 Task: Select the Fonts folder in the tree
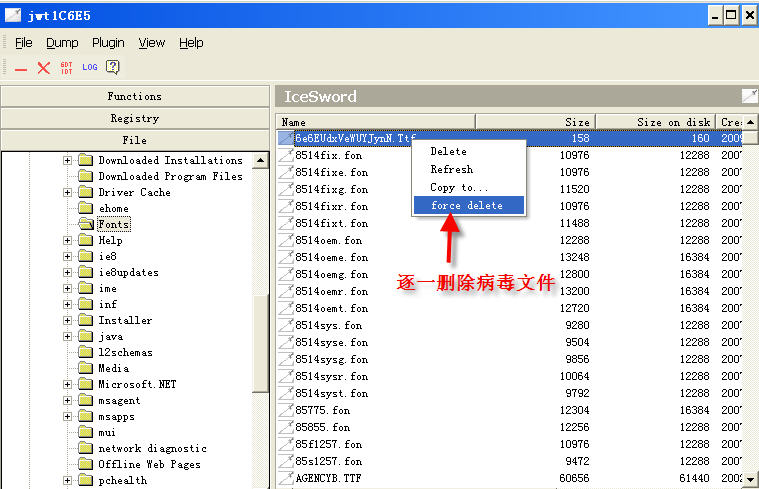[x=114, y=224]
